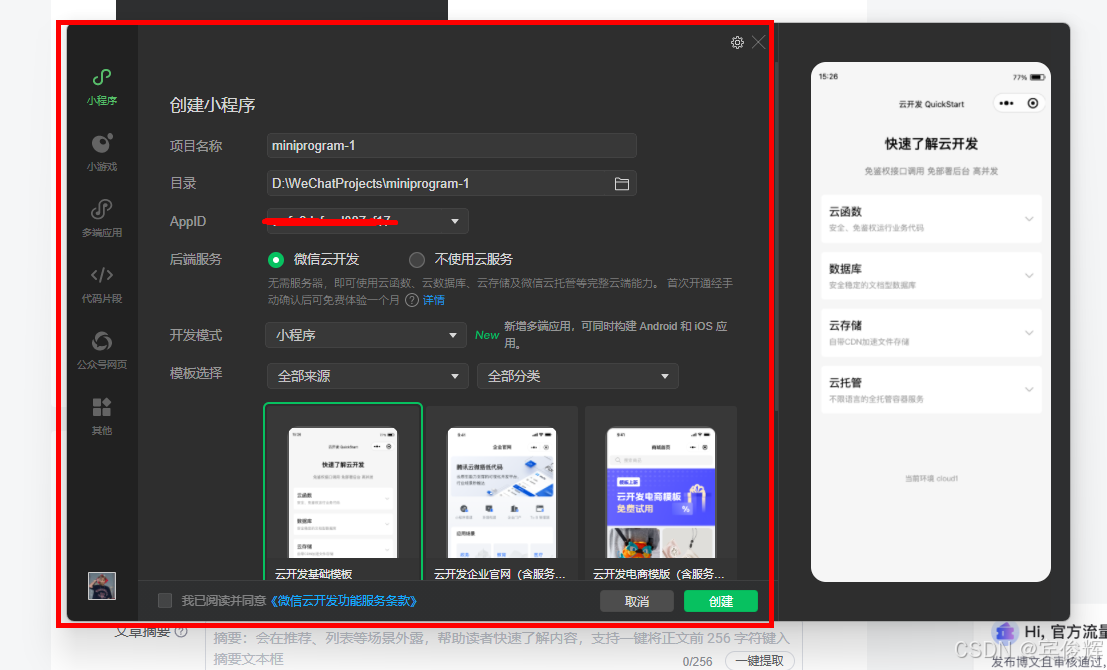Screen dimensions: 1107x670
Task: Open the 开发模式 小程序 dropdown
Action: coord(366,335)
